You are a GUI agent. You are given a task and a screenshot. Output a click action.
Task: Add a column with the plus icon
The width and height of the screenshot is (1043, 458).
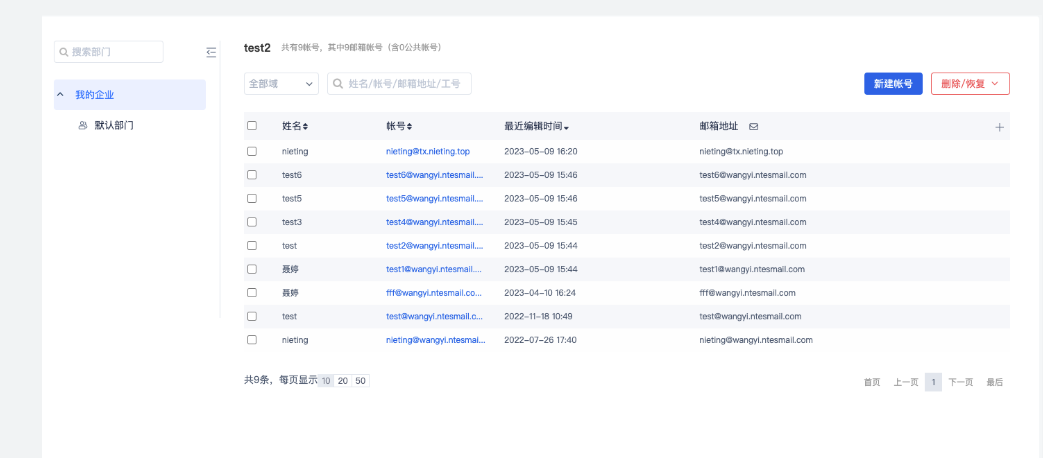pos(999,127)
